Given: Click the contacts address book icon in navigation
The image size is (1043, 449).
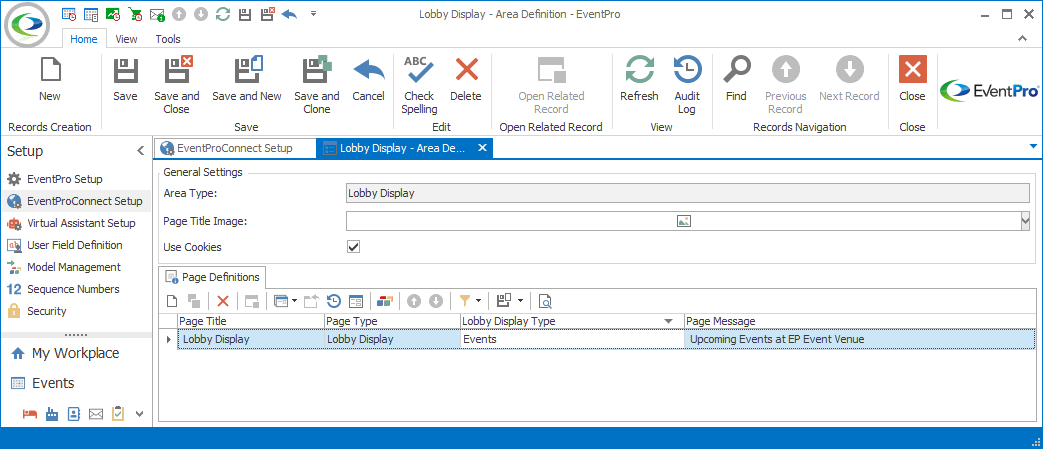Looking at the screenshot, I should click(74, 414).
